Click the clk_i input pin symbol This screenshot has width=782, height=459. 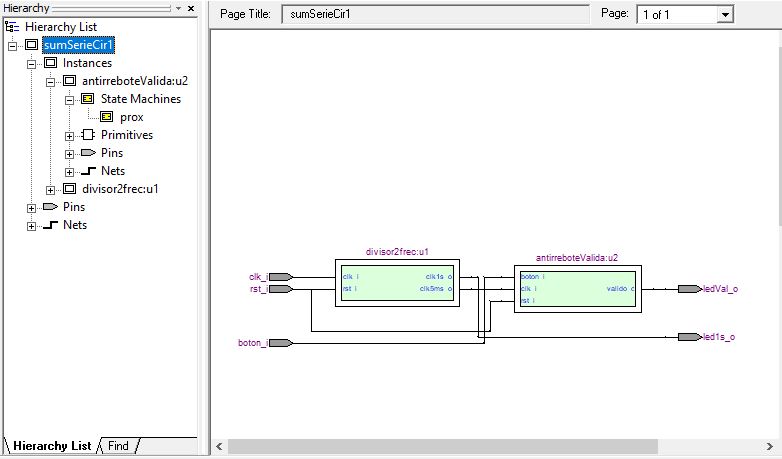point(281,277)
